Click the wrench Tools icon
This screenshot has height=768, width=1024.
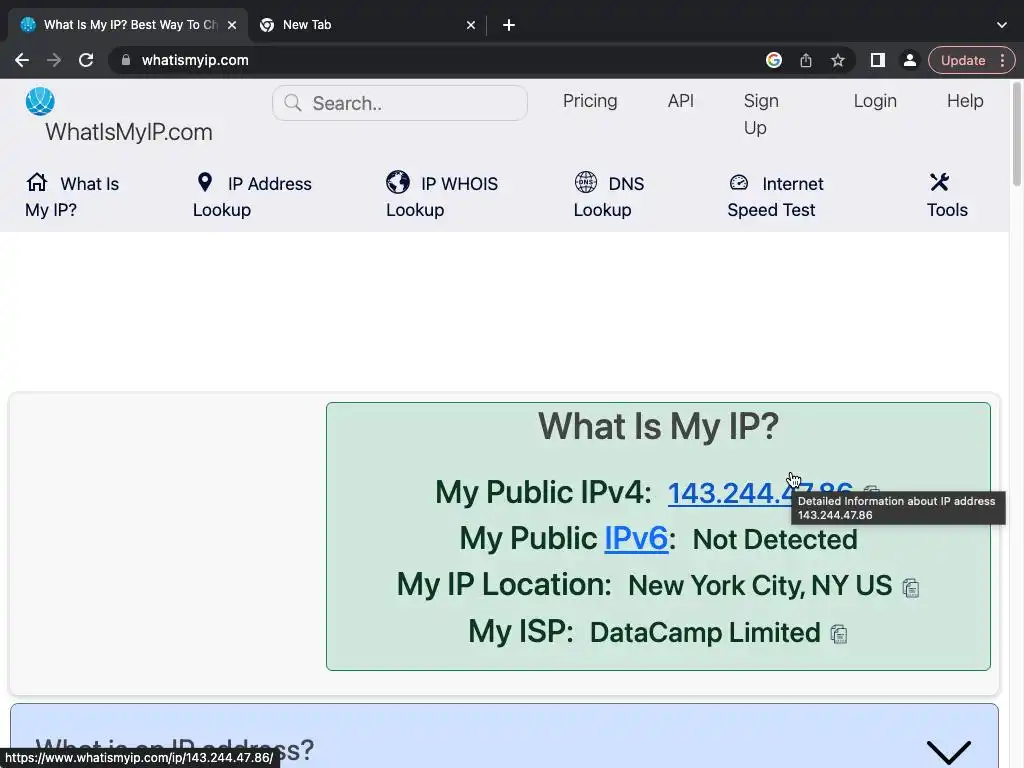[x=939, y=182]
